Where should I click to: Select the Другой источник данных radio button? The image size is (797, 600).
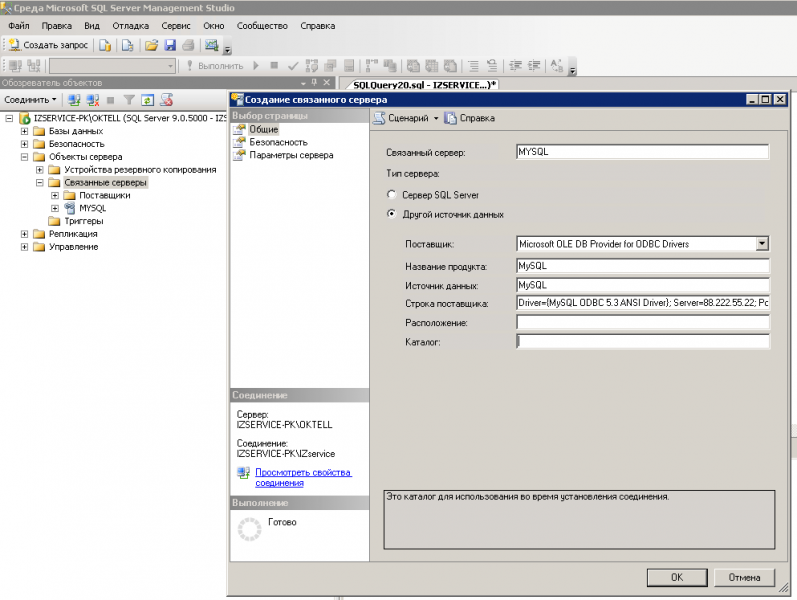391,214
